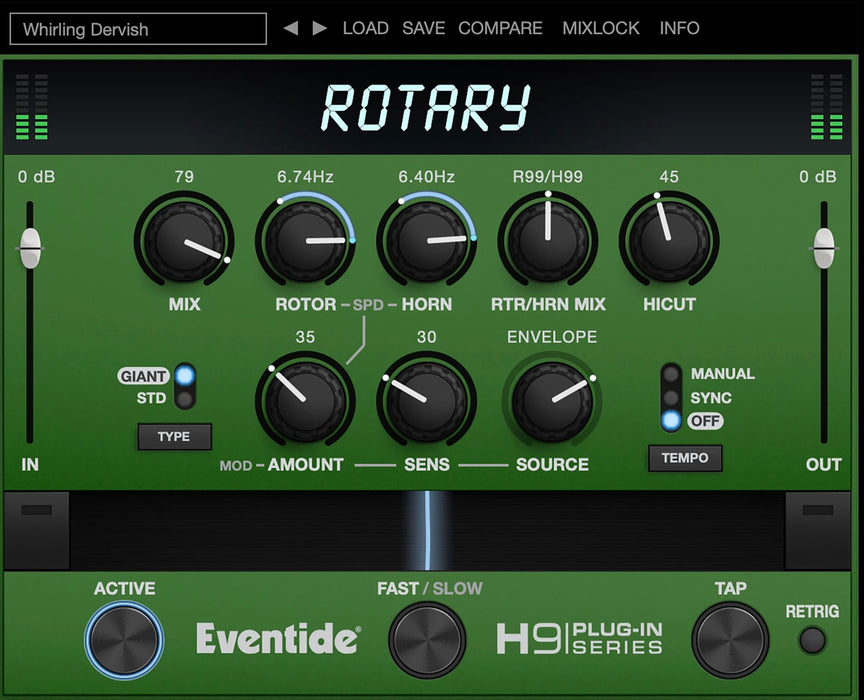Click the ROTOR speed knob

[305, 241]
